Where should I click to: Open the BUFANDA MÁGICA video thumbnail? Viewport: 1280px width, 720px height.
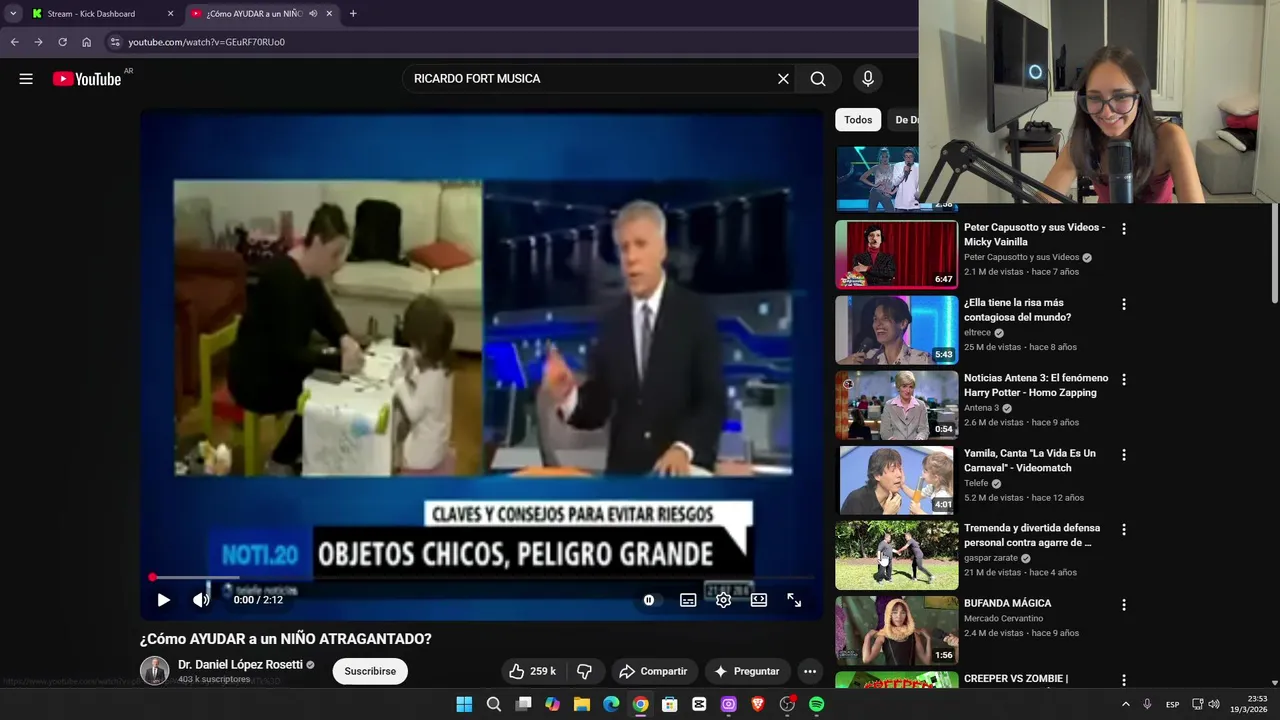pyautogui.click(x=897, y=630)
